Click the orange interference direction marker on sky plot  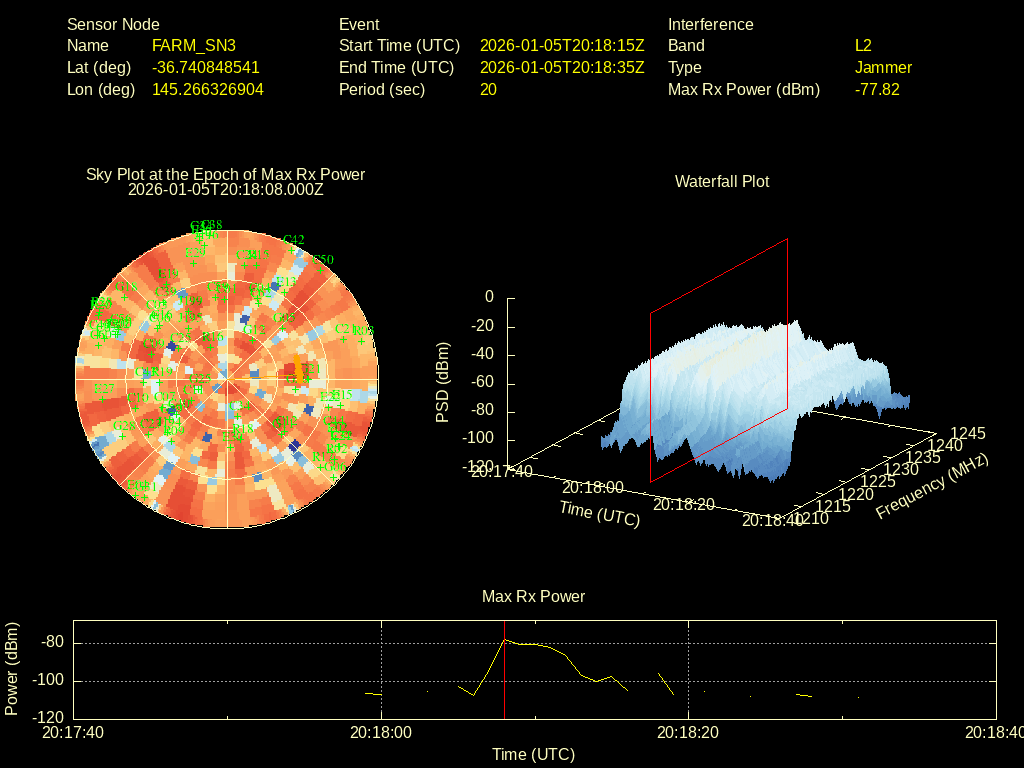pos(298,371)
